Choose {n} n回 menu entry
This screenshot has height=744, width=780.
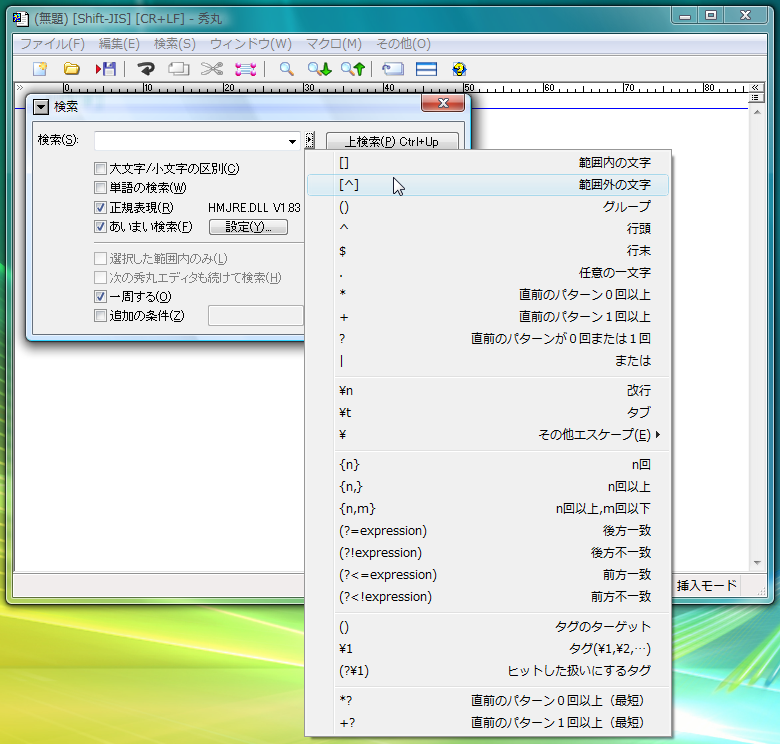[488, 465]
